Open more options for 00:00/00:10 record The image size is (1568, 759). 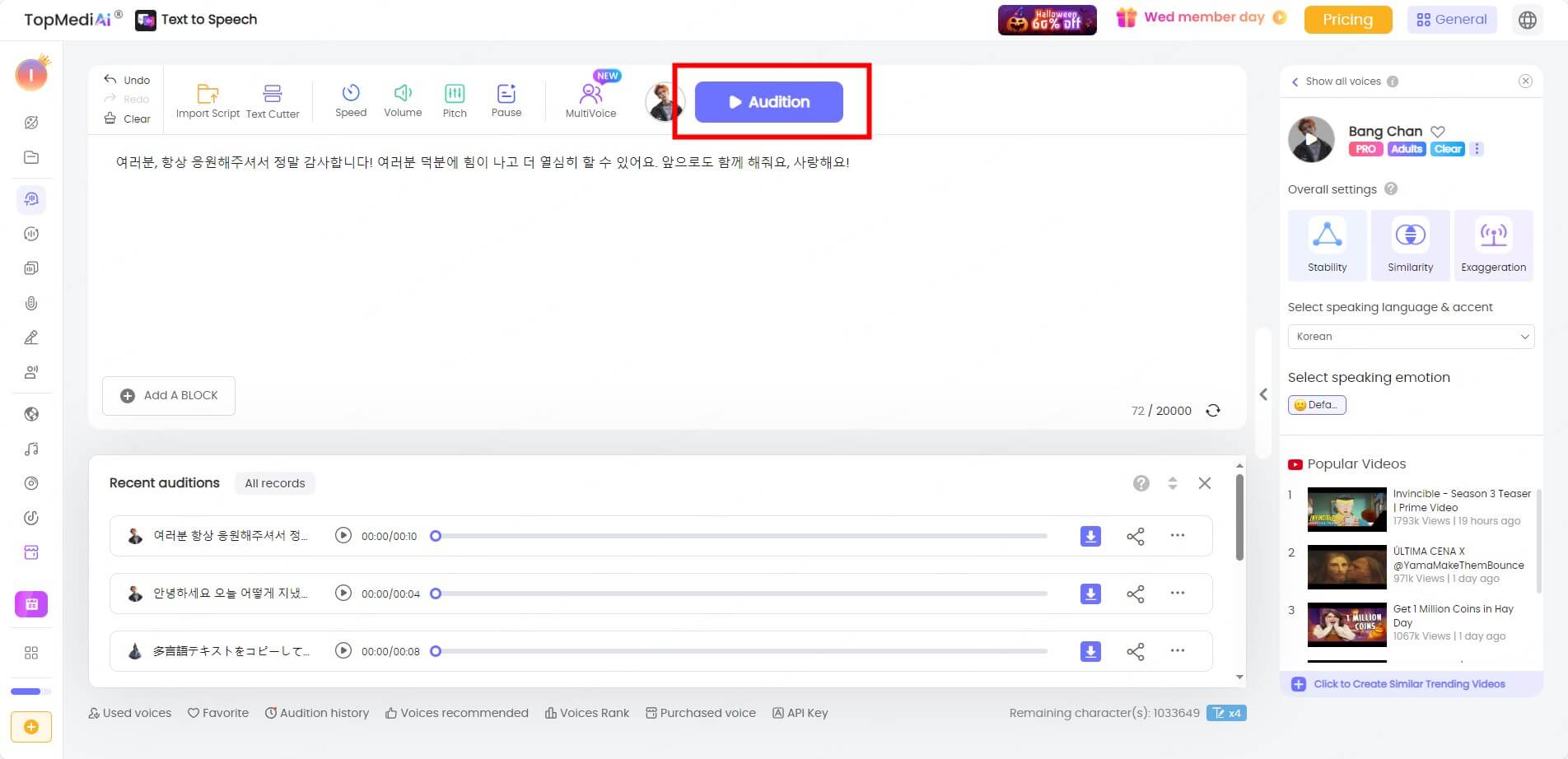[x=1178, y=535]
